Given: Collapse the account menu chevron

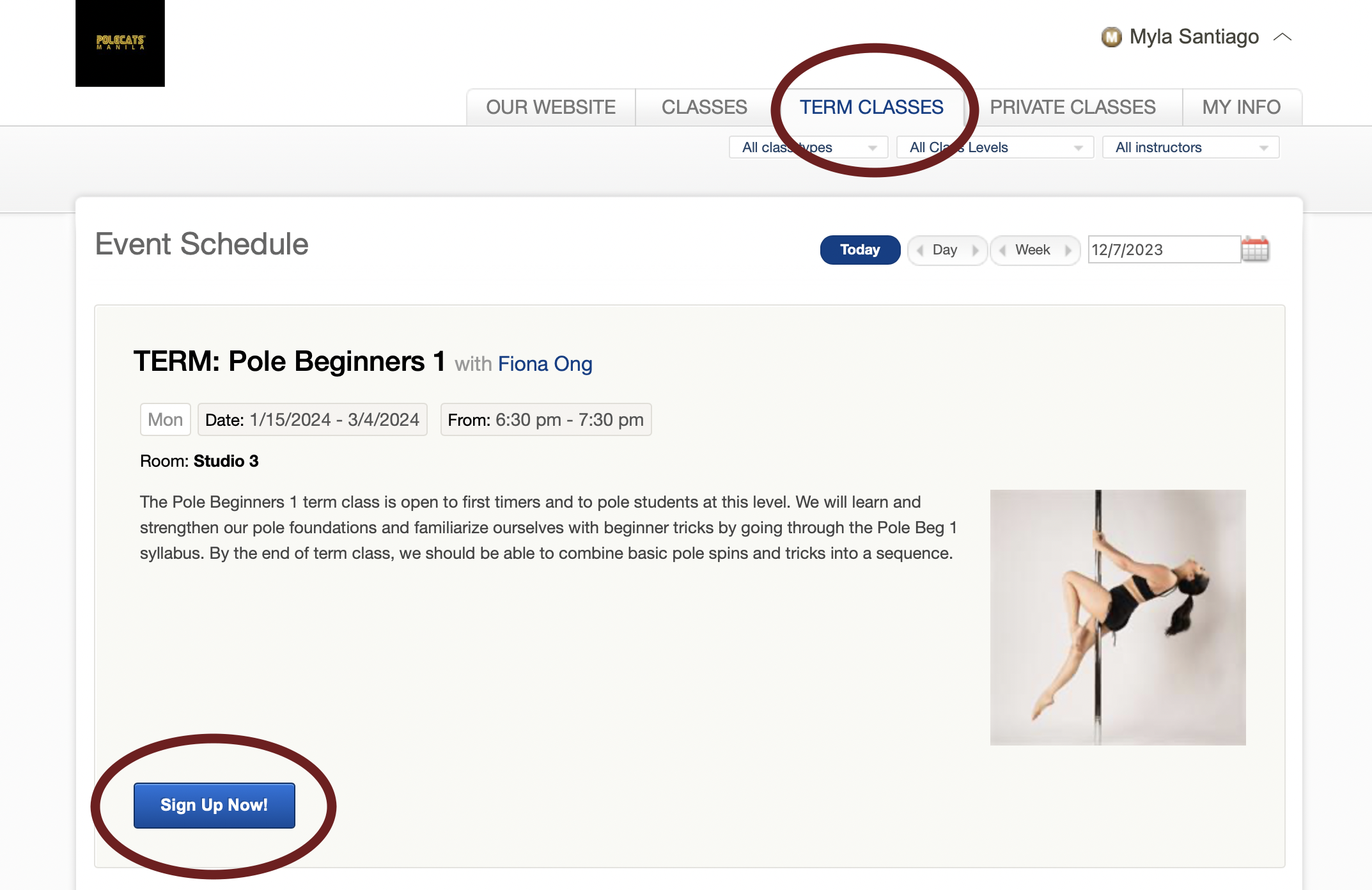Looking at the screenshot, I should [1282, 37].
